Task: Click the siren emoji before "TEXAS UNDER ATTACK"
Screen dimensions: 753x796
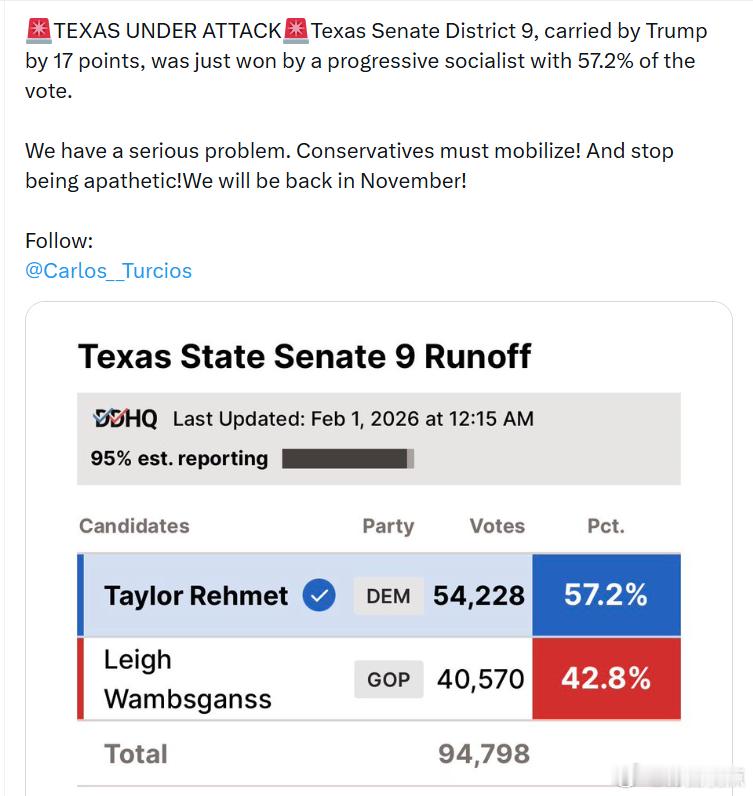Action: pos(37,31)
